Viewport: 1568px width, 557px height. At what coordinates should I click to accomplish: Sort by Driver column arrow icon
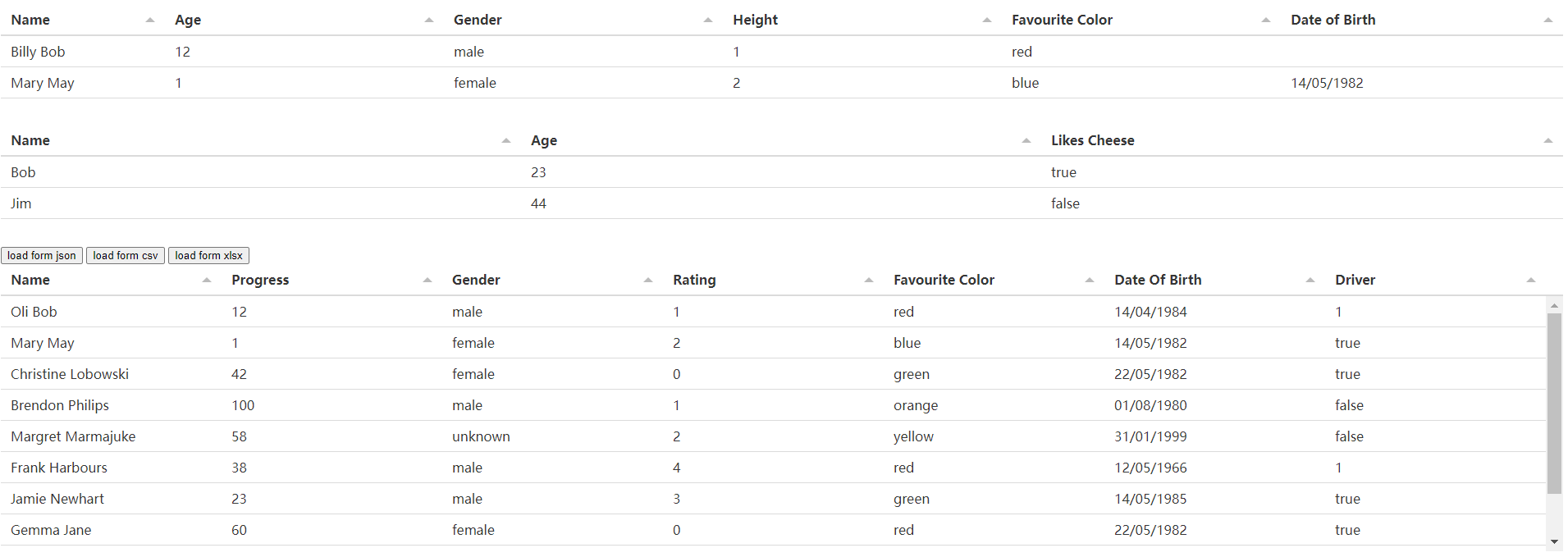click(1530, 281)
